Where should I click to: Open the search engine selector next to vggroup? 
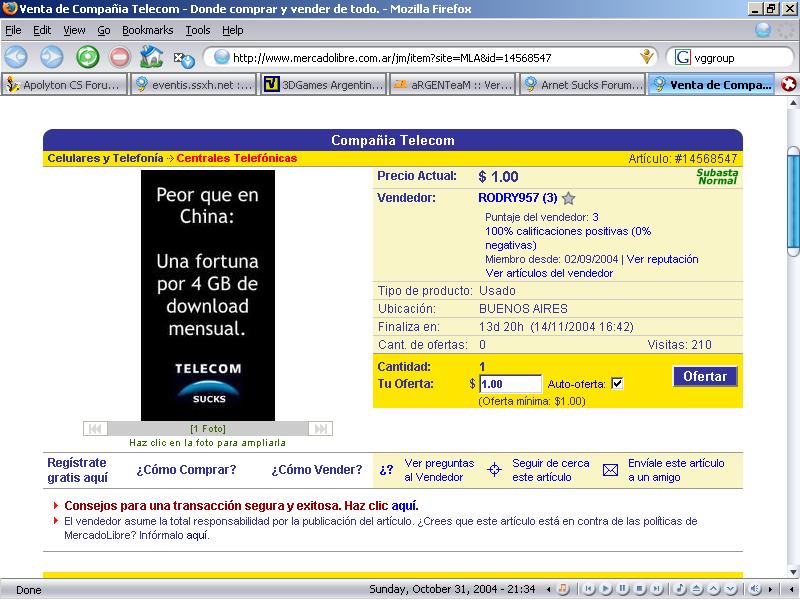683,57
